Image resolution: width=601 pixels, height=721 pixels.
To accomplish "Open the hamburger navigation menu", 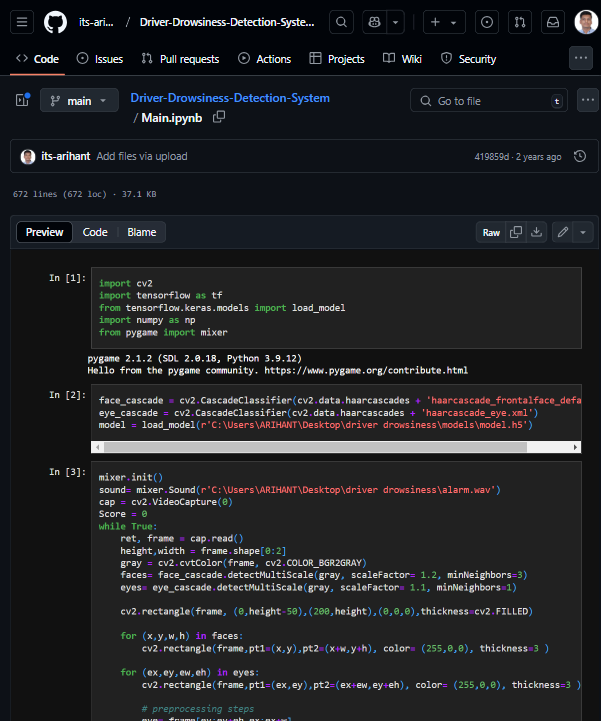I will (24, 22).
